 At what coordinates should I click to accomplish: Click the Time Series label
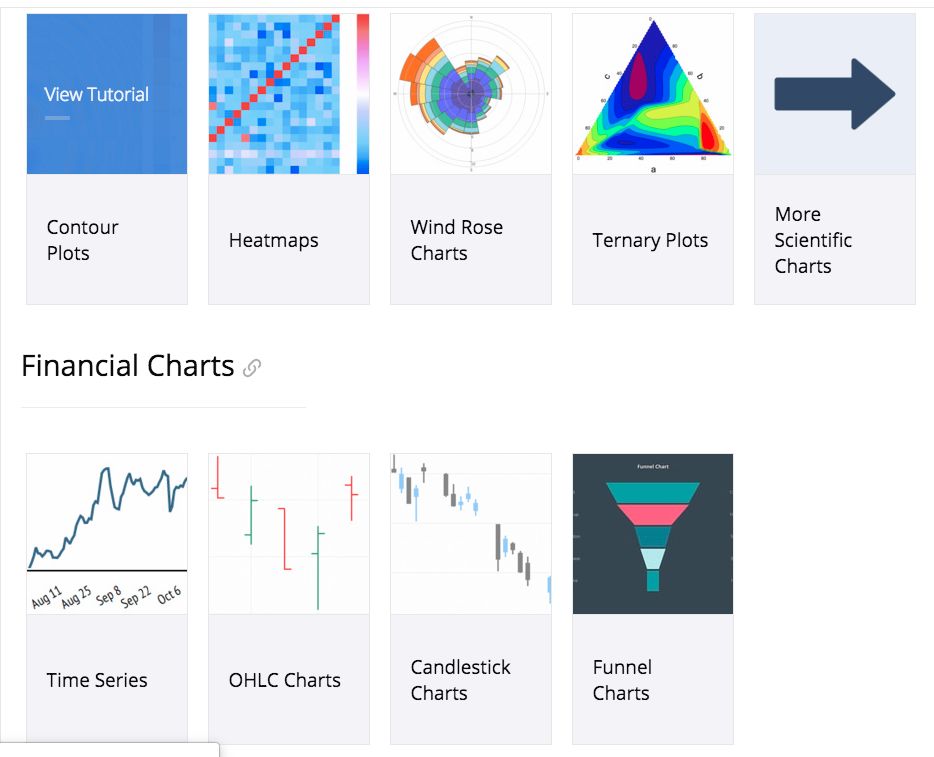[x=97, y=680]
